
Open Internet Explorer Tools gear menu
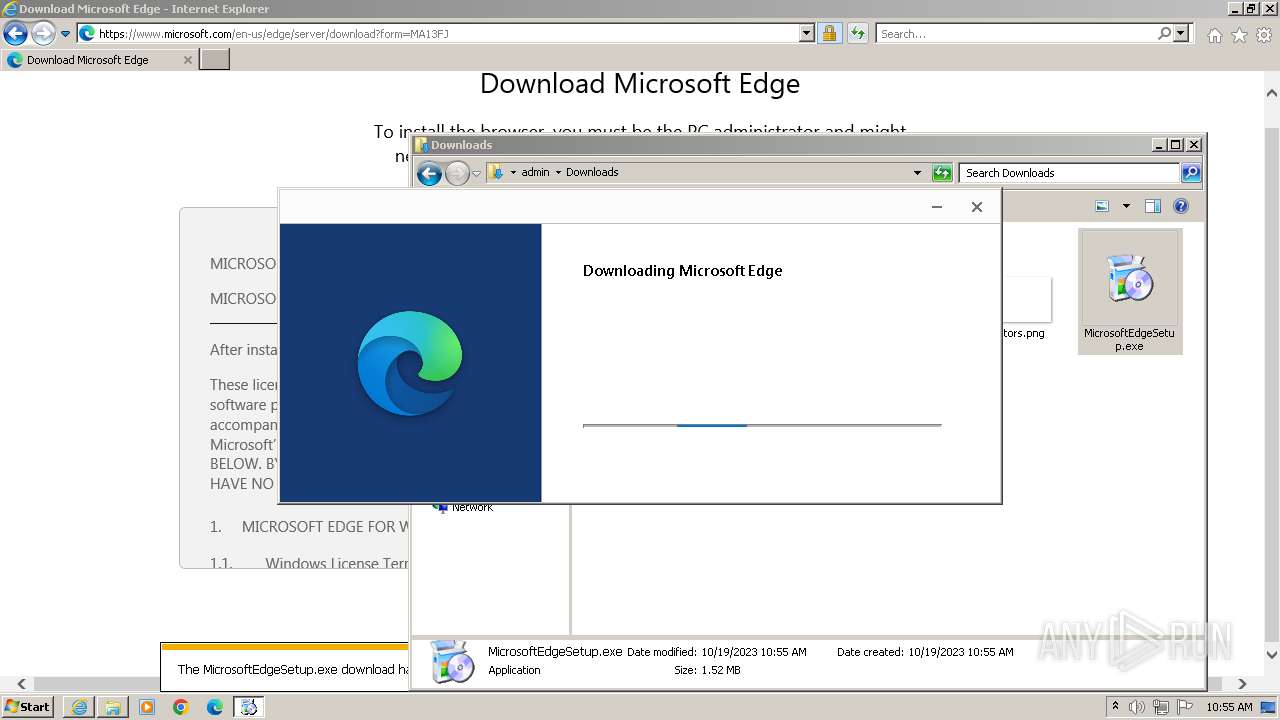1264,35
